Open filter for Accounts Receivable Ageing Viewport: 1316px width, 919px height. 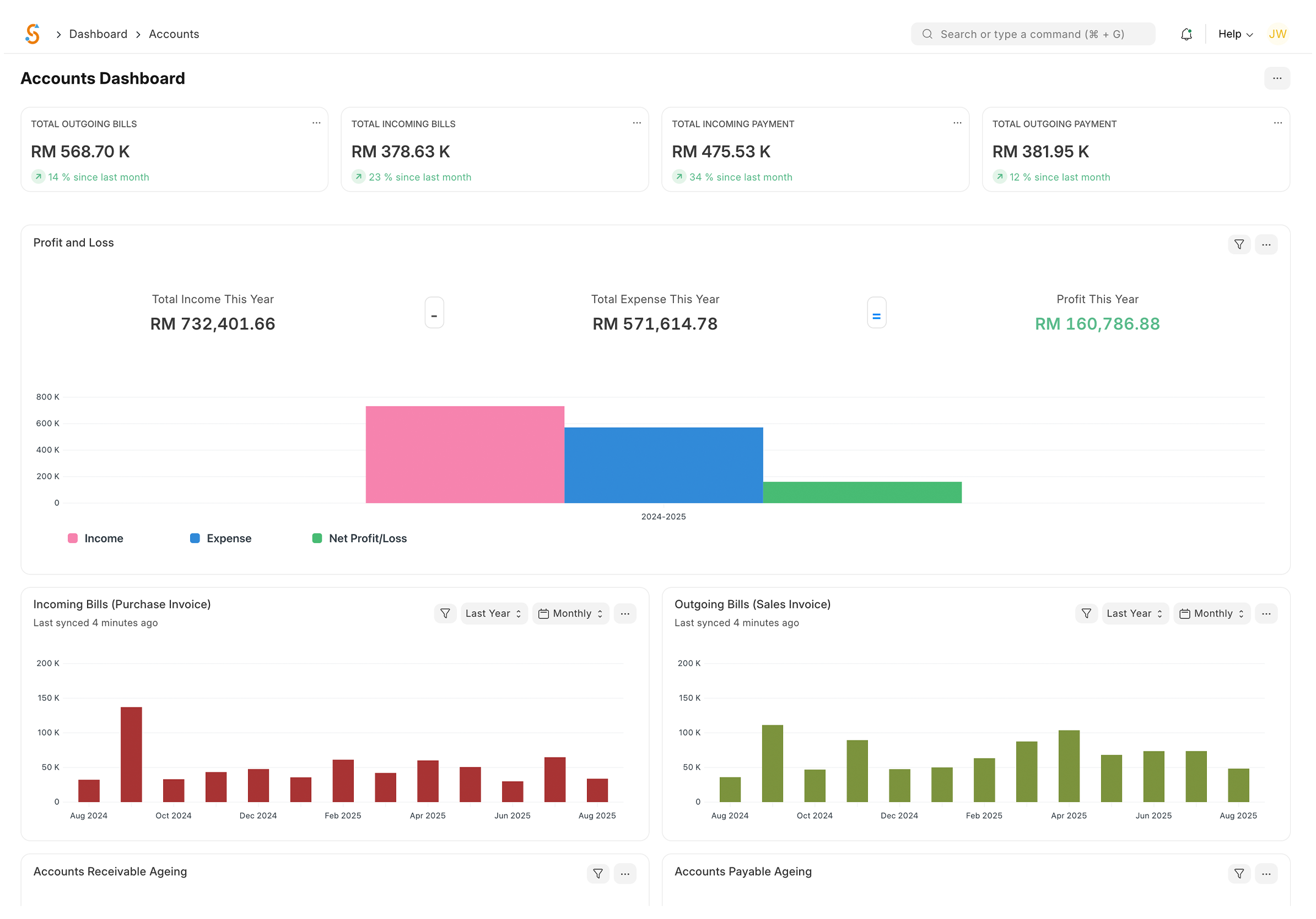(598, 874)
